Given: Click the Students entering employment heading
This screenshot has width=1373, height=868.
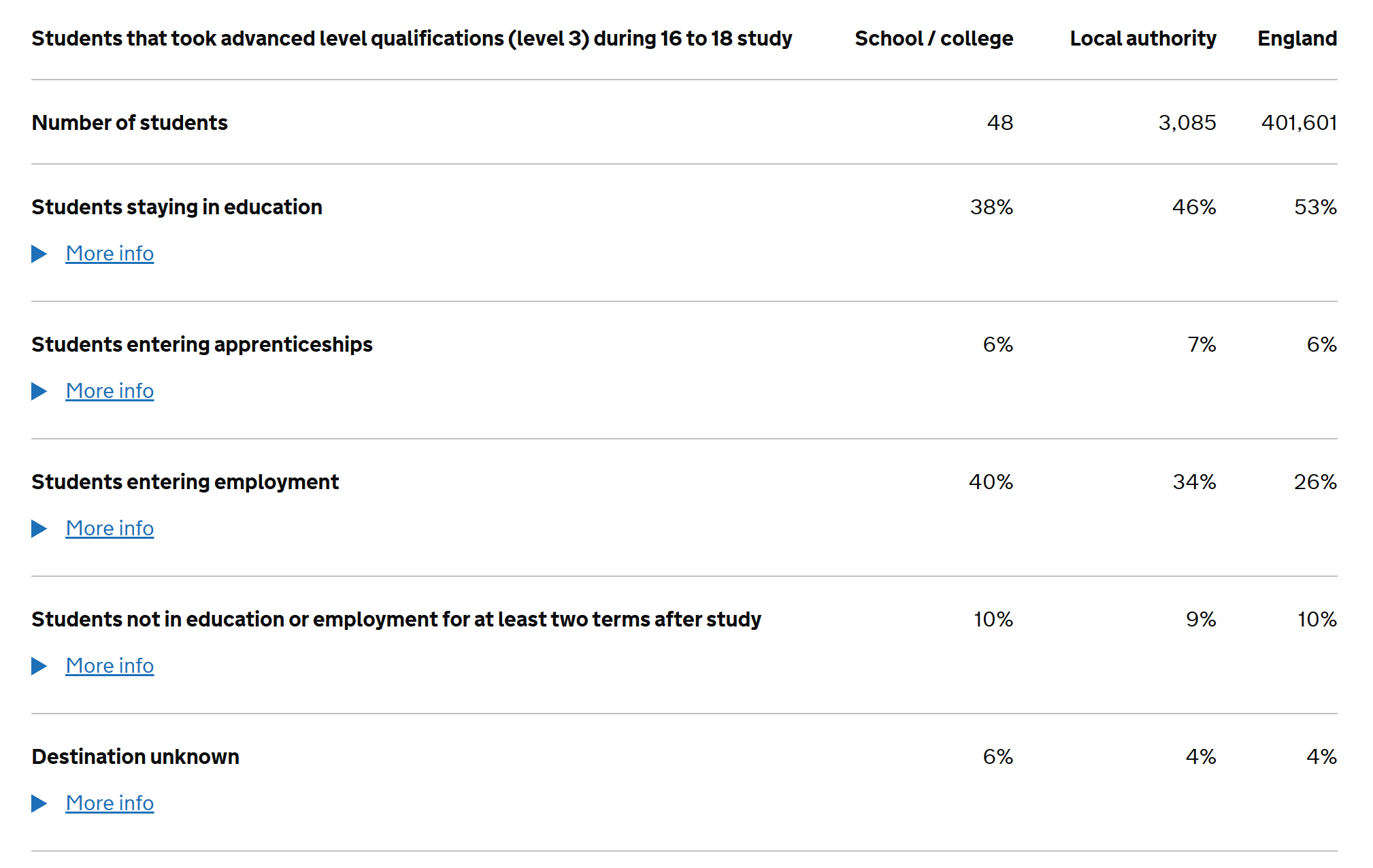Looking at the screenshot, I should pos(185,482).
